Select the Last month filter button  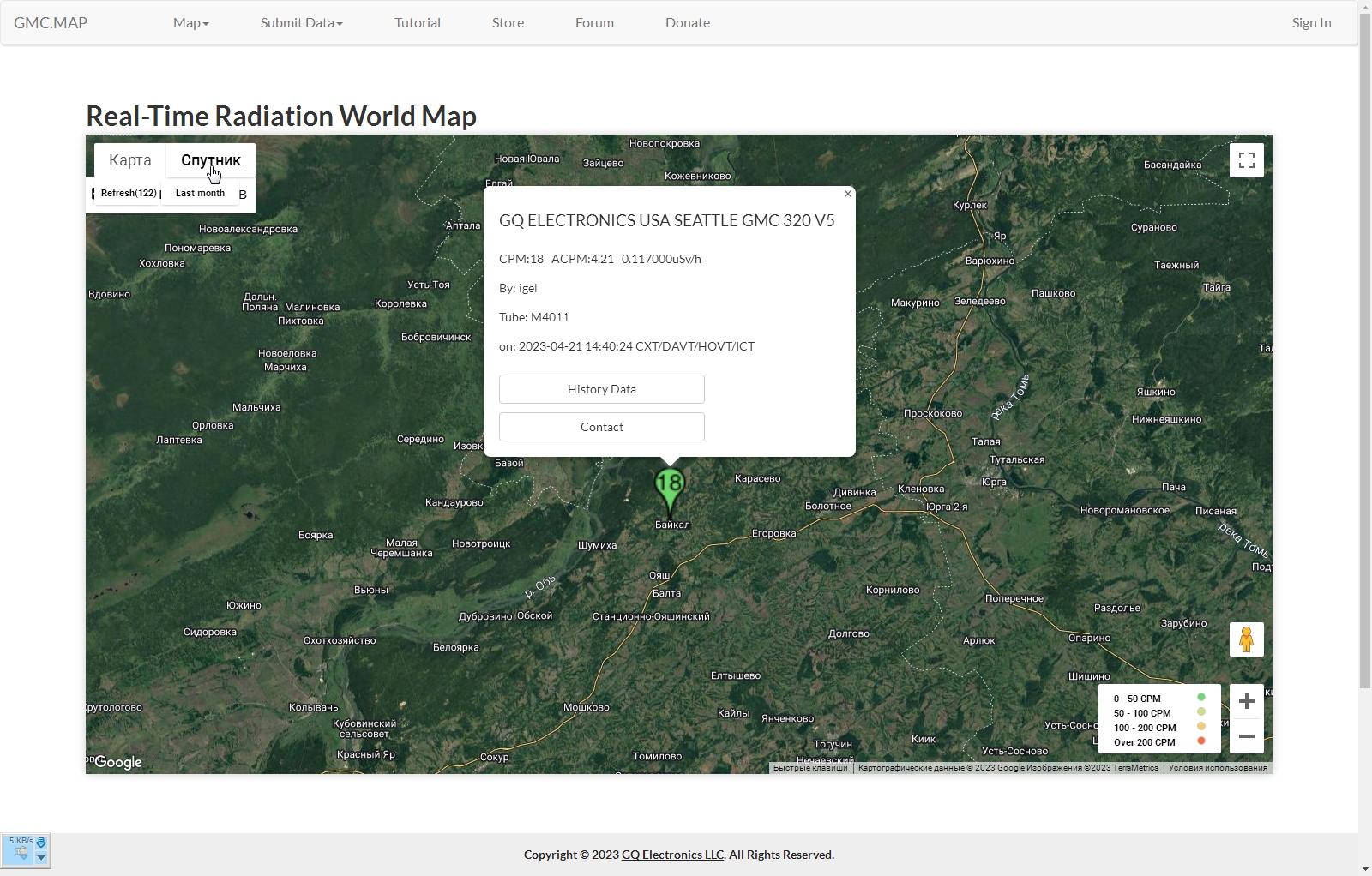pos(200,193)
